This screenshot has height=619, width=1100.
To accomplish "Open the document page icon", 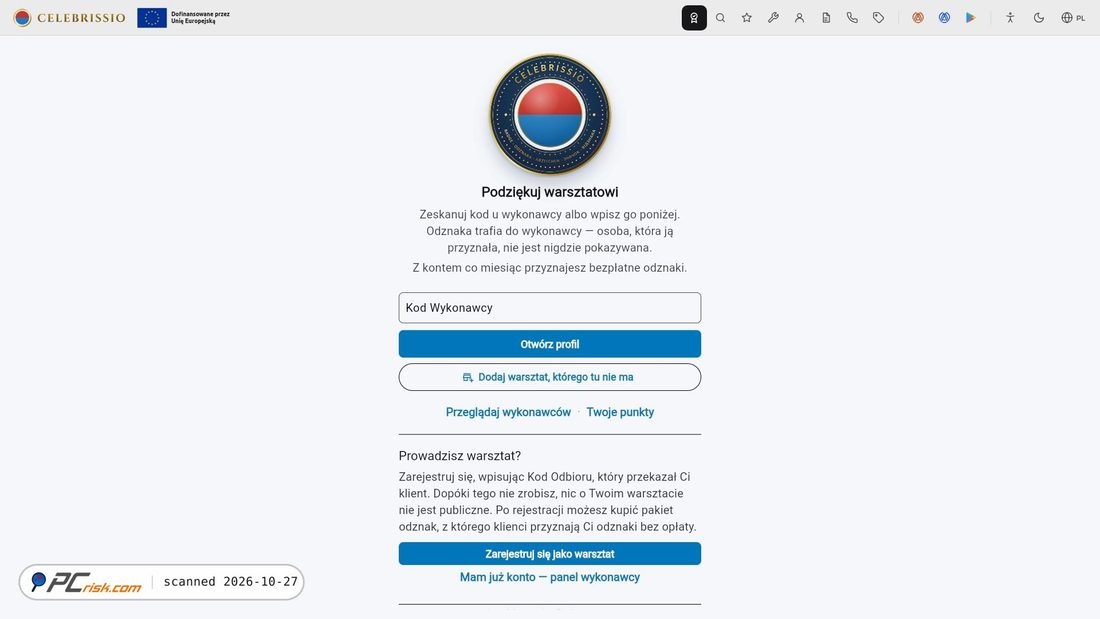I will click(x=826, y=18).
